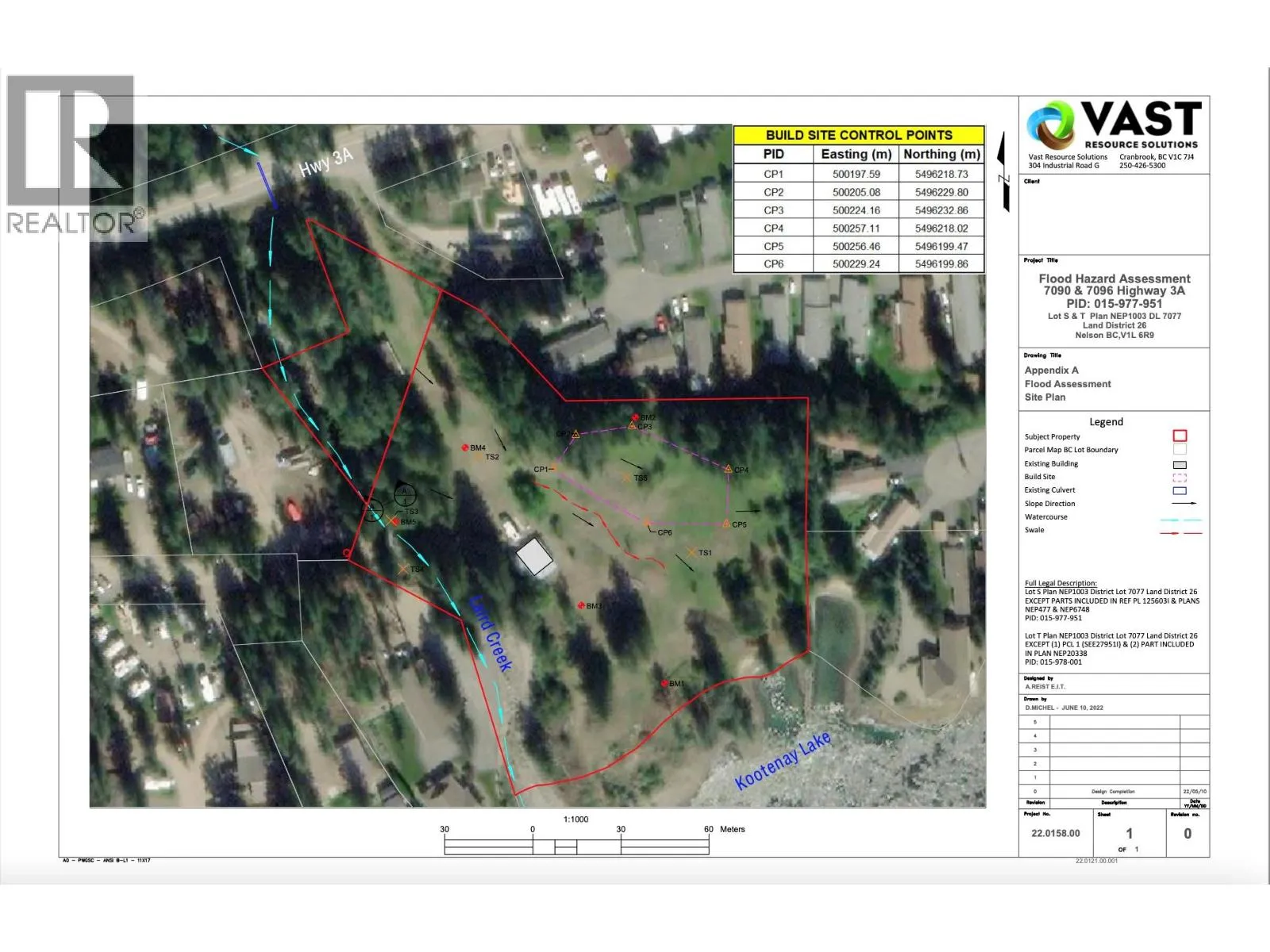Image resolution: width=1270 pixels, height=952 pixels.
Task: Click the white existing building on map
Action: click(534, 557)
